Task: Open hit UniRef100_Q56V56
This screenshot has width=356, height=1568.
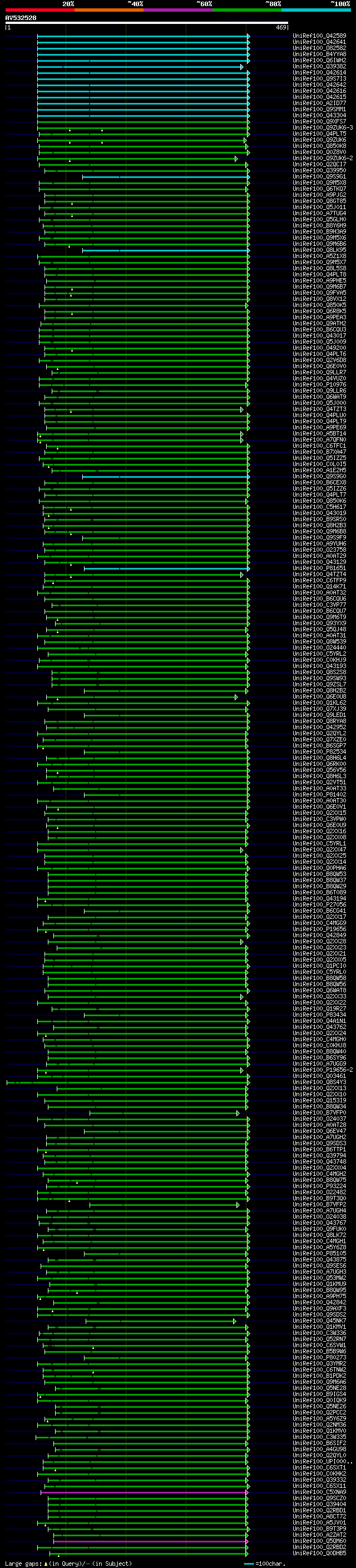Action: [x=319, y=770]
